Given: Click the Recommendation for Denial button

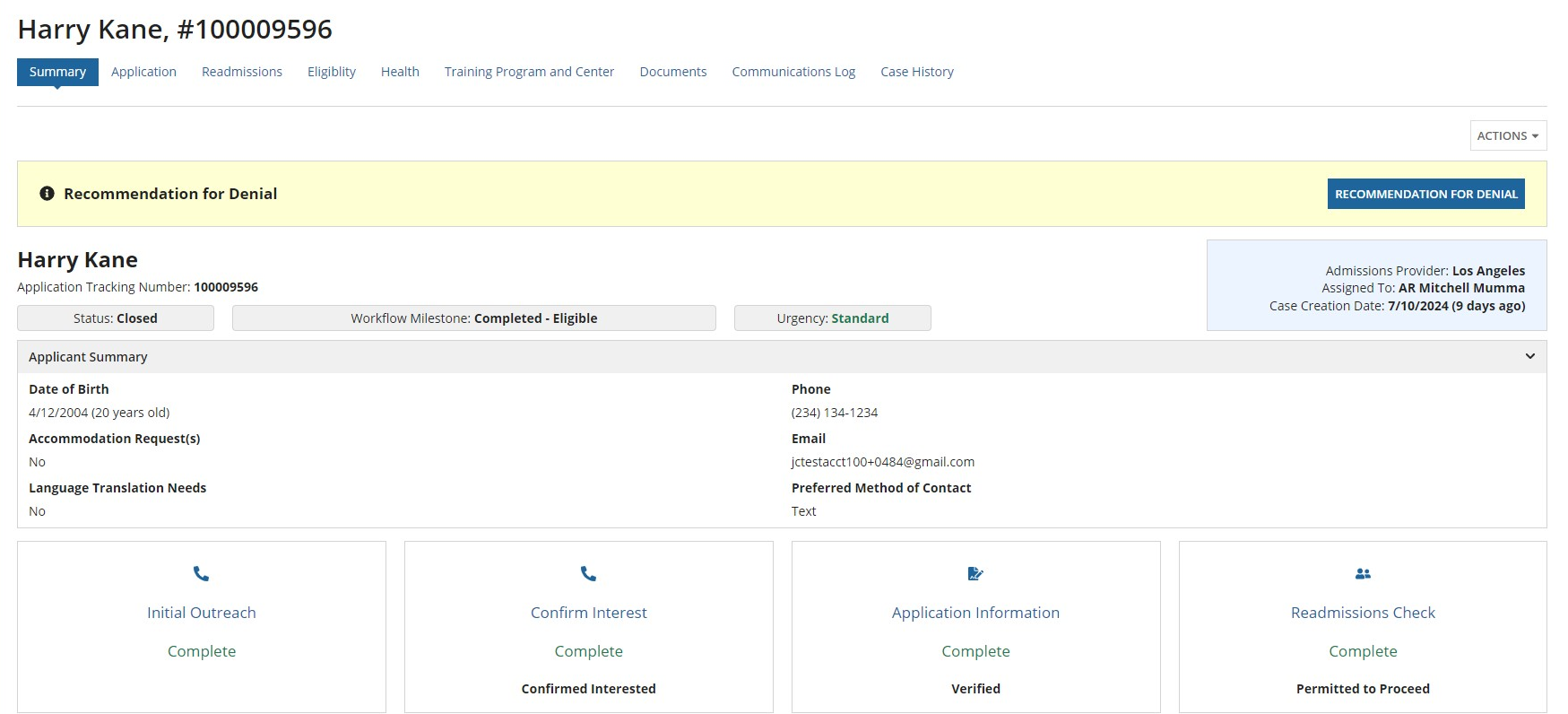Looking at the screenshot, I should point(1425,194).
